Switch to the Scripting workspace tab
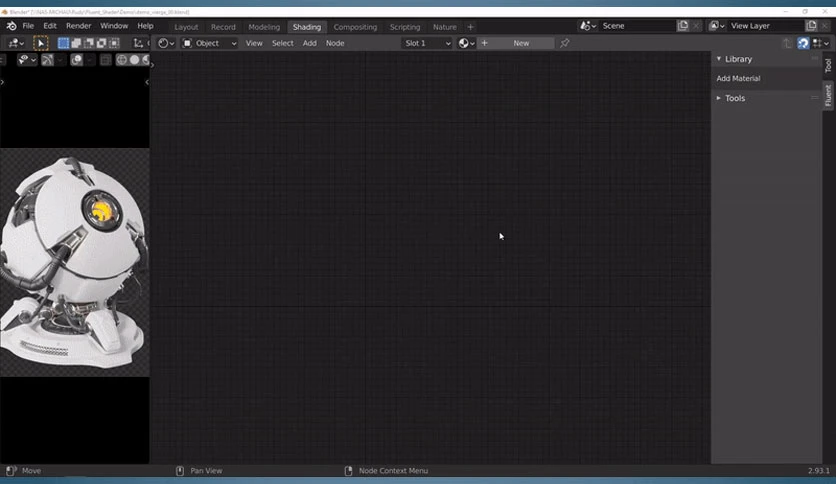The image size is (836, 484). click(405, 27)
